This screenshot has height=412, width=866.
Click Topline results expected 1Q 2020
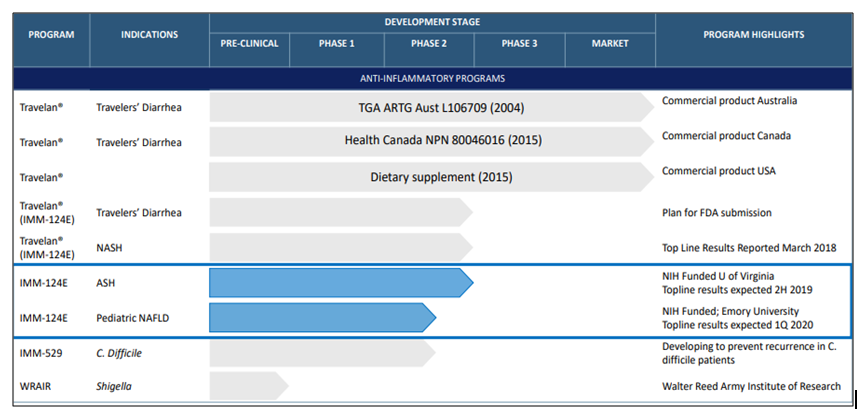pyautogui.click(x=737, y=325)
